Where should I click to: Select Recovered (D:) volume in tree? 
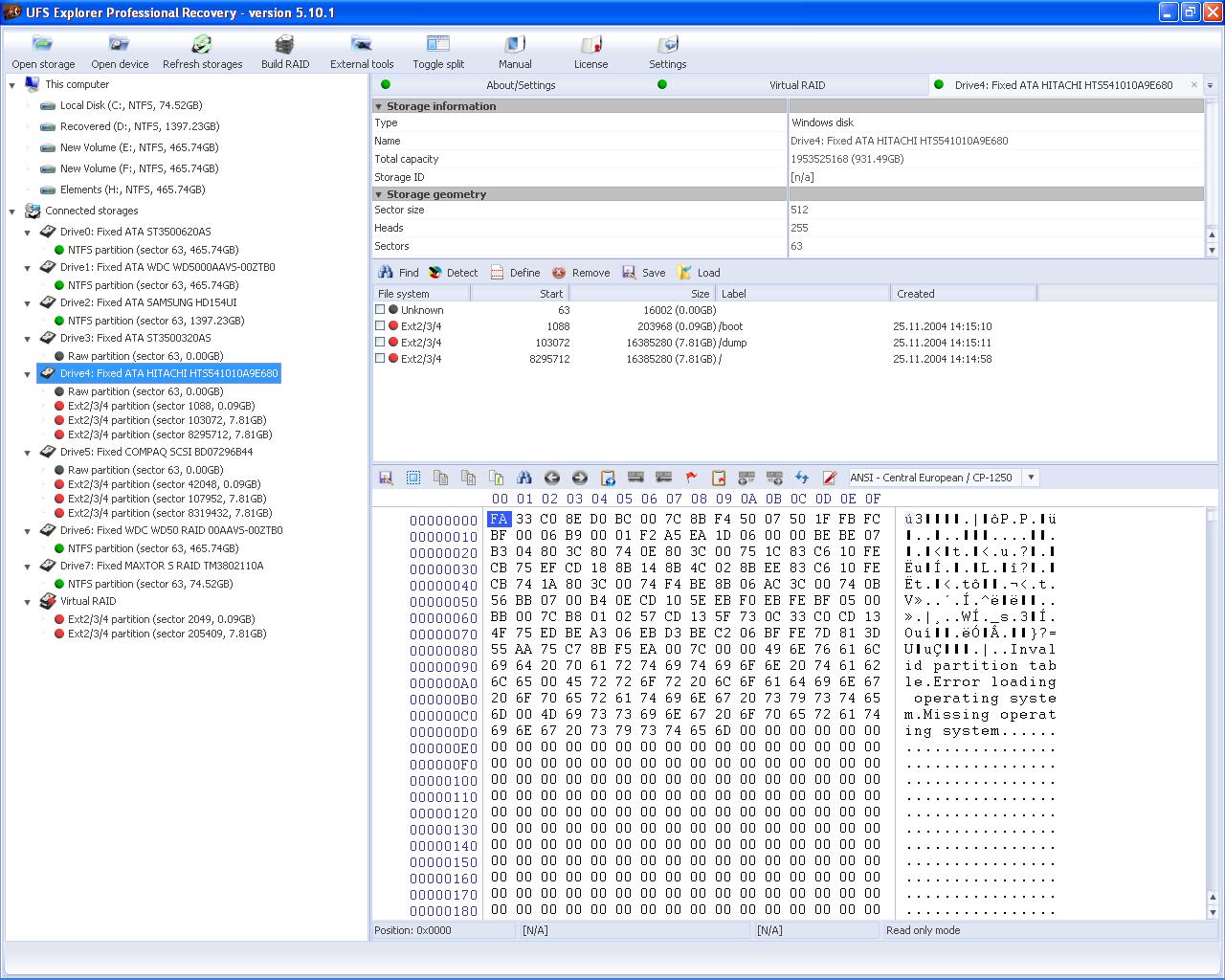[140, 126]
